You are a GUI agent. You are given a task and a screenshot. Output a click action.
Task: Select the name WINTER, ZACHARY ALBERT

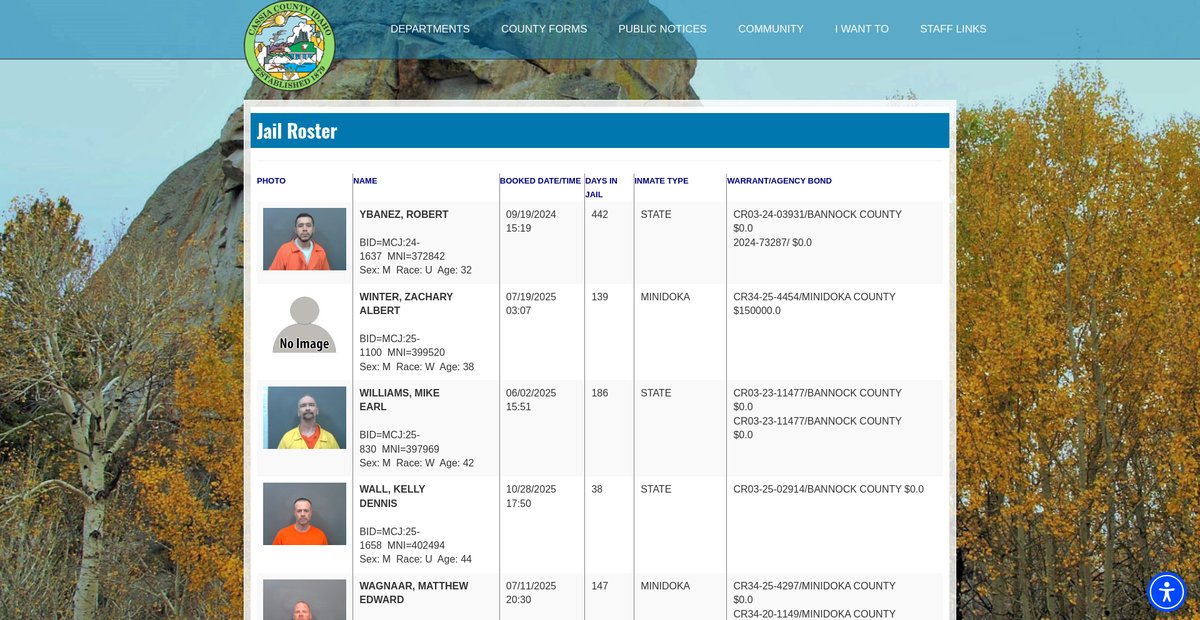tap(406, 304)
